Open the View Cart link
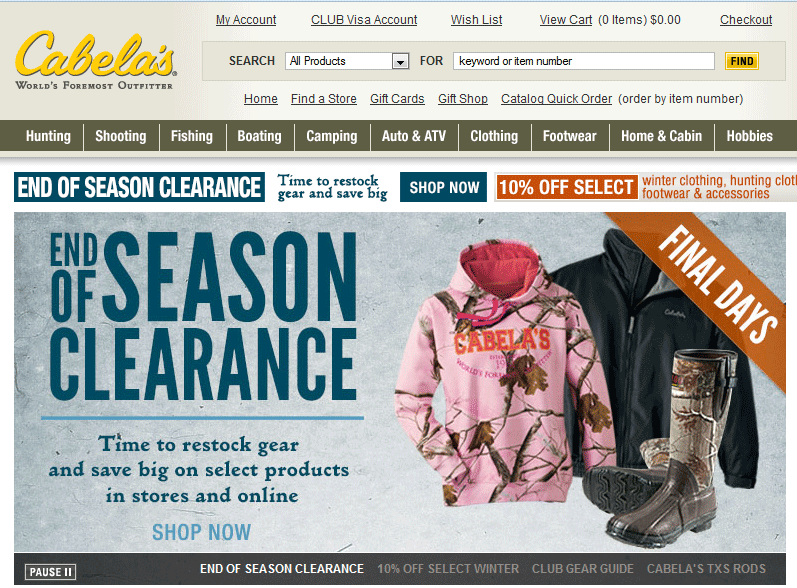This screenshot has height=588, width=797. tap(566, 20)
